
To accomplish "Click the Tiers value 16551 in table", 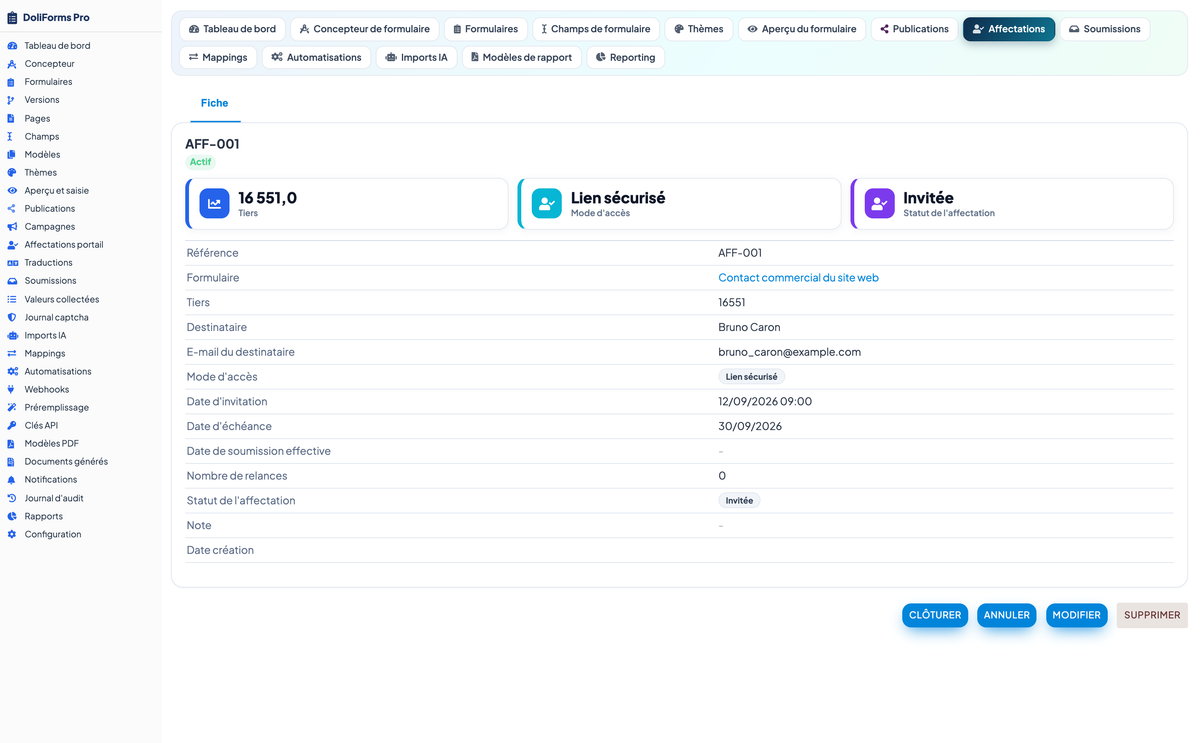I will click(732, 302).
